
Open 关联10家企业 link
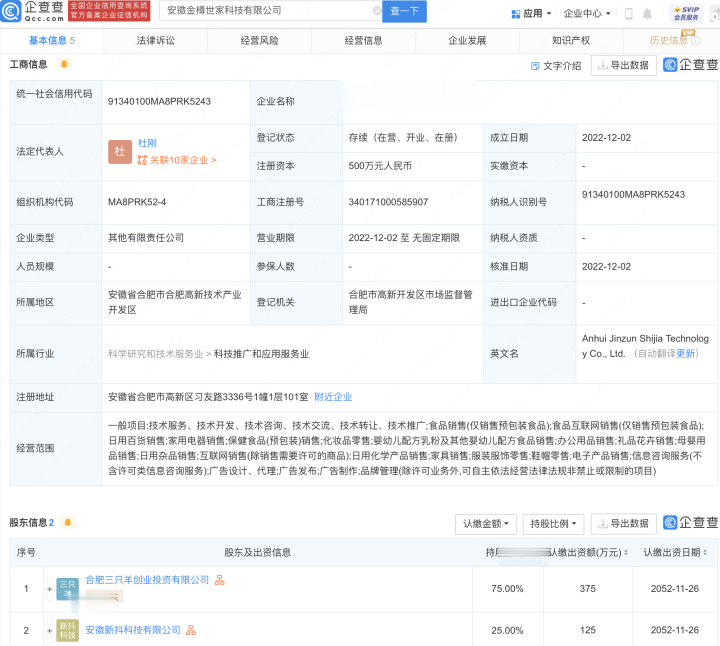click(177, 160)
